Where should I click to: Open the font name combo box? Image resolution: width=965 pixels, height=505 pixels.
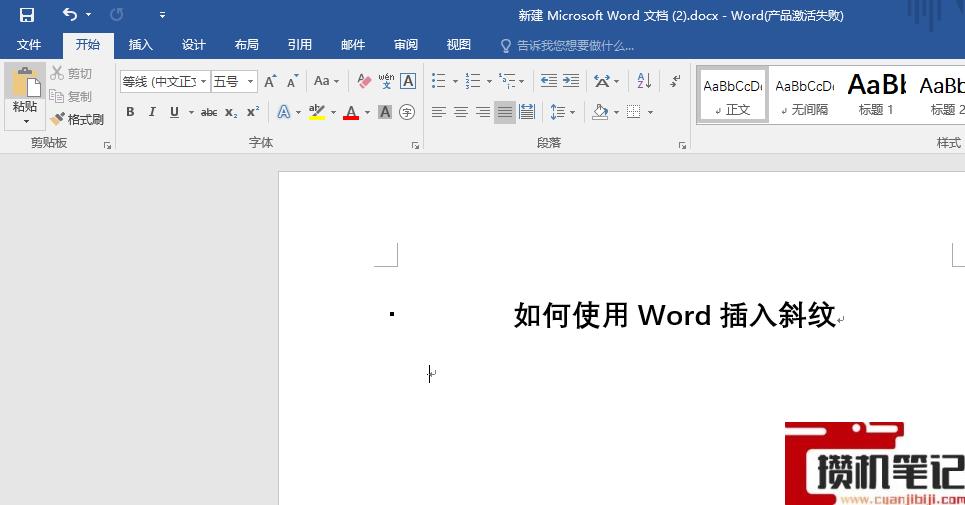tap(165, 81)
